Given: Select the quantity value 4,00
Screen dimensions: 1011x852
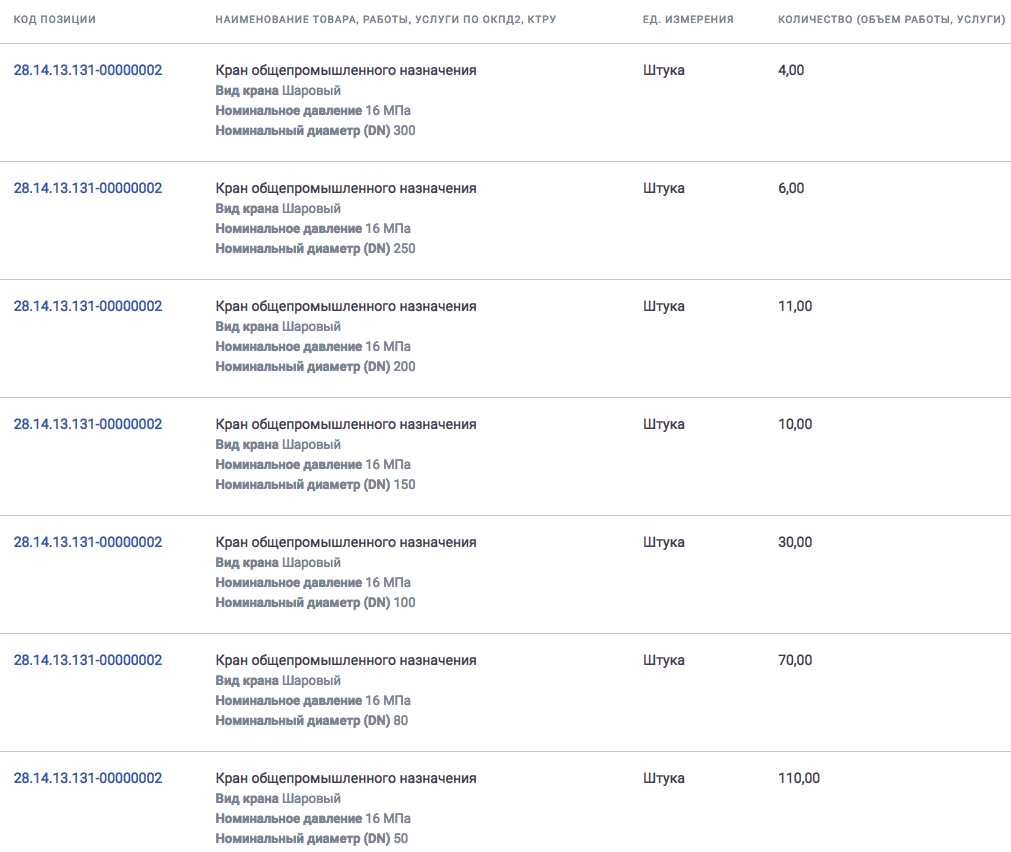Looking at the screenshot, I should click(x=791, y=70).
